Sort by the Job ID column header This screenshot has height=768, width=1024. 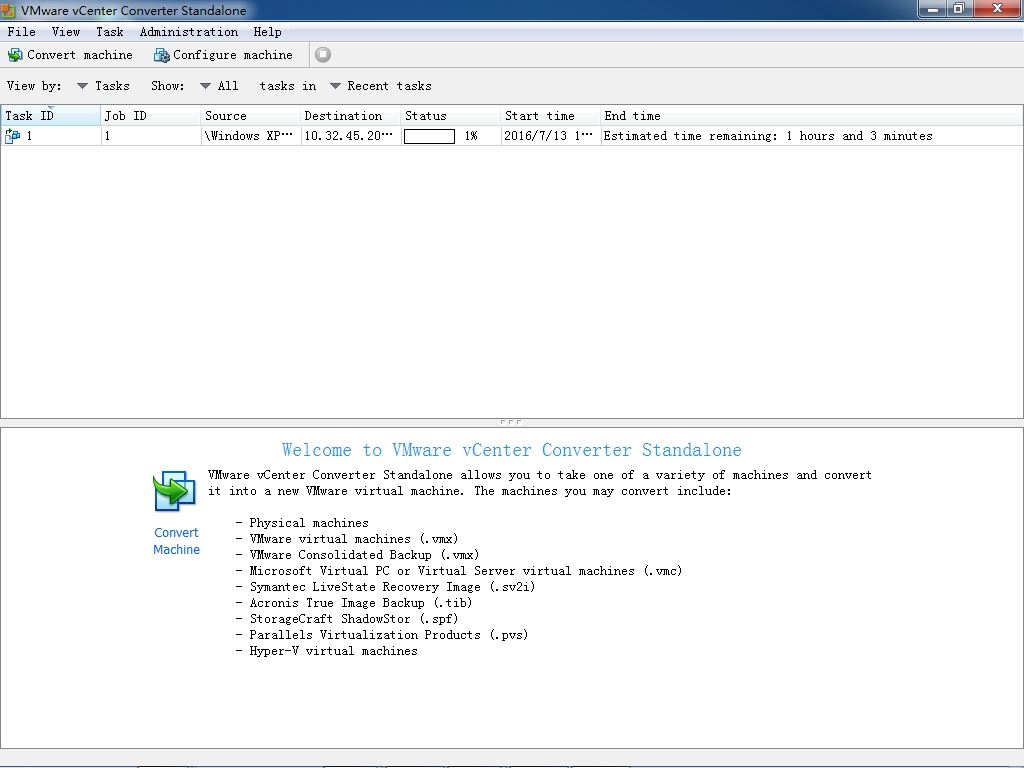point(151,116)
